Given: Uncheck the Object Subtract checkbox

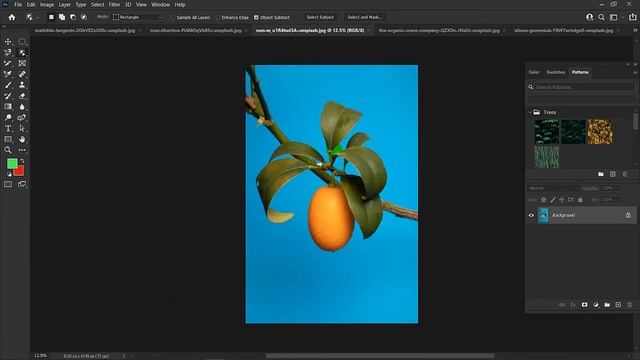Looking at the screenshot, I should pos(256,18).
